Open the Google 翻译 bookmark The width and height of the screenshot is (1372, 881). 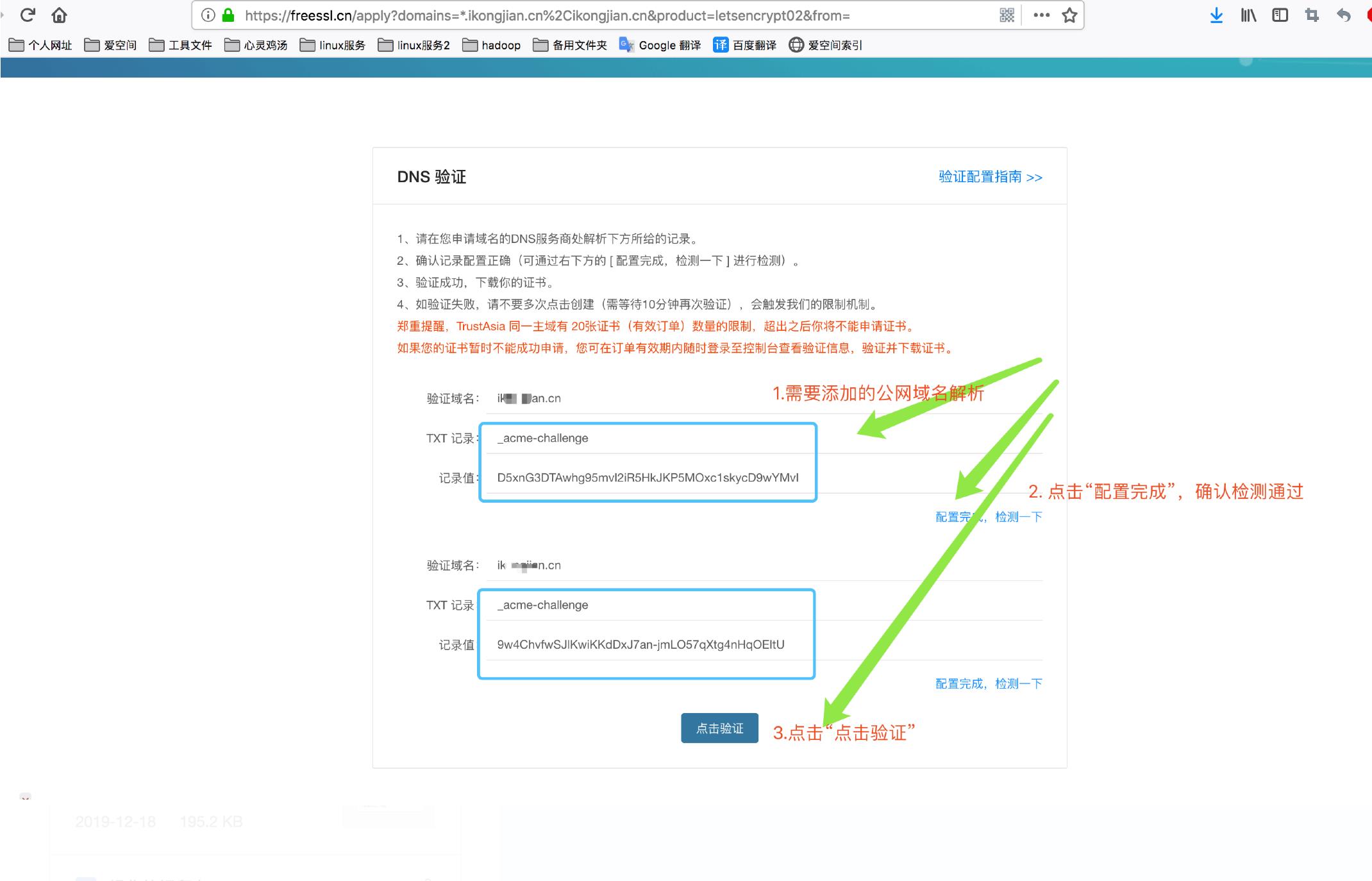pos(660,45)
